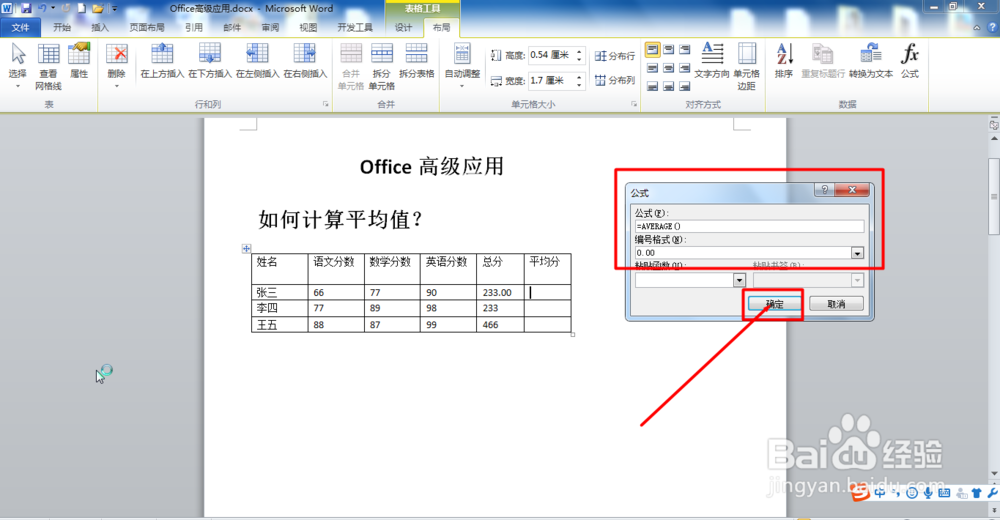1000x520 pixels.
Task: Click the table move handle
Action: [246, 249]
